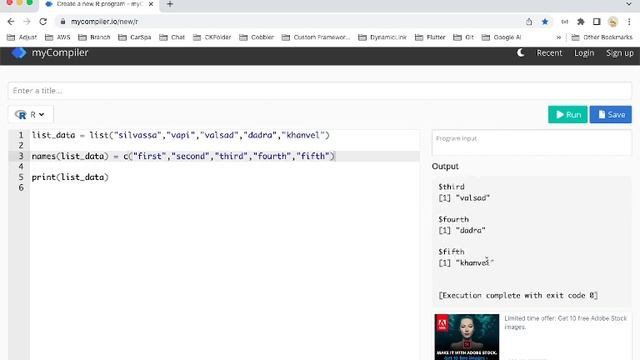This screenshot has height=360, width=640.
Task: Focus the Enter a title field
Action: pyautogui.click(x=320, y=91)
